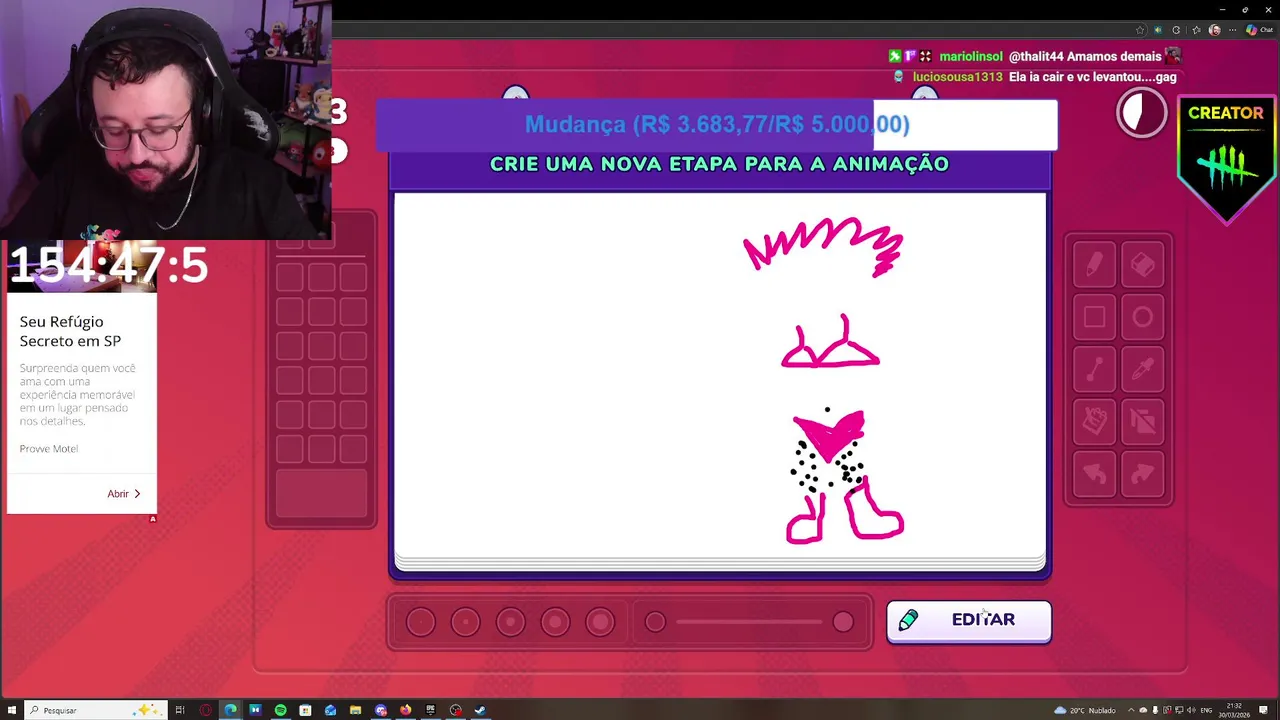Click the crossed-out layers tool

tap(1142, 421)
